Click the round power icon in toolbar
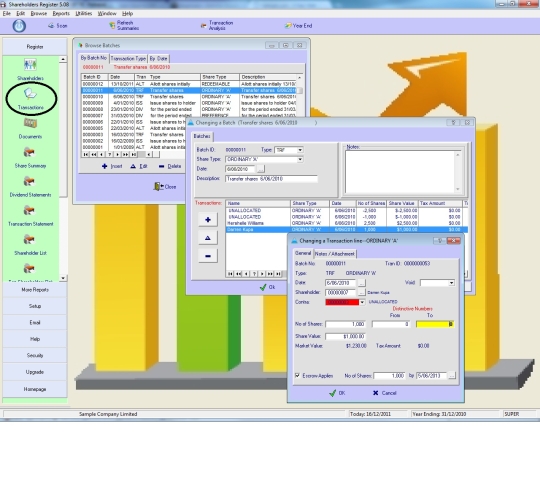Image resolution: width=540 pixels, height=493 pixels. [x=19, y=26]
